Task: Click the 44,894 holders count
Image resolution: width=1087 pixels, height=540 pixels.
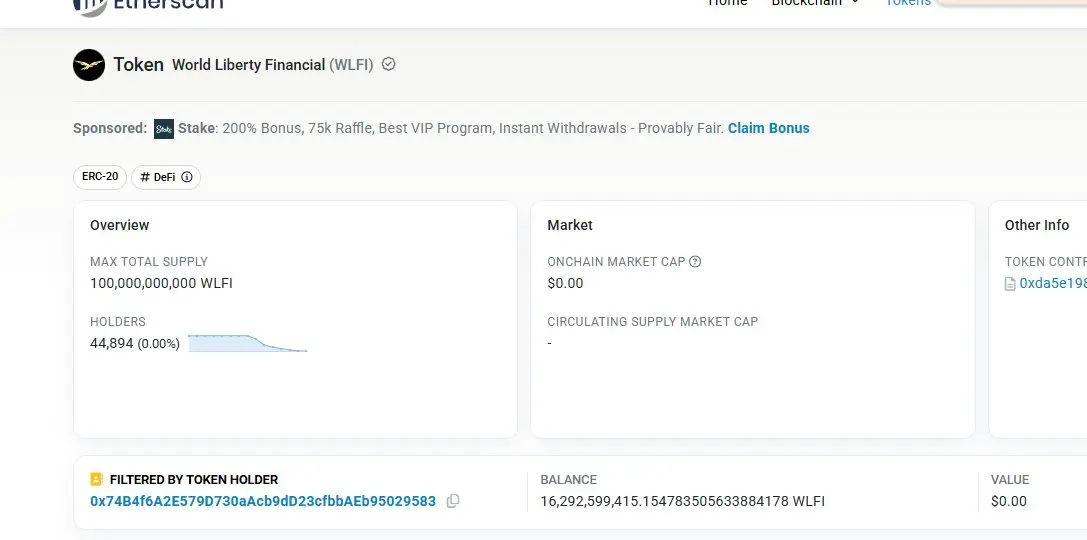Action: click(112, 343)
